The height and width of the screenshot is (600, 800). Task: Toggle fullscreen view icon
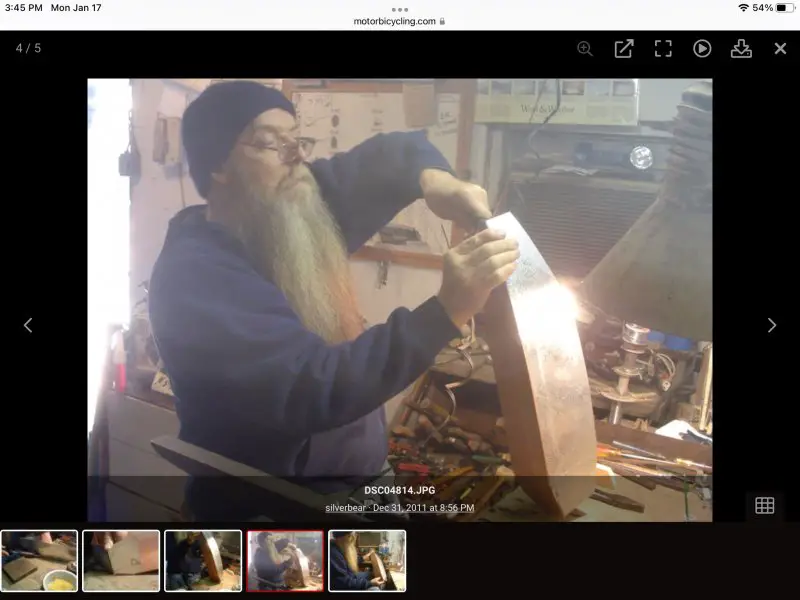click(x=663, y=48)
